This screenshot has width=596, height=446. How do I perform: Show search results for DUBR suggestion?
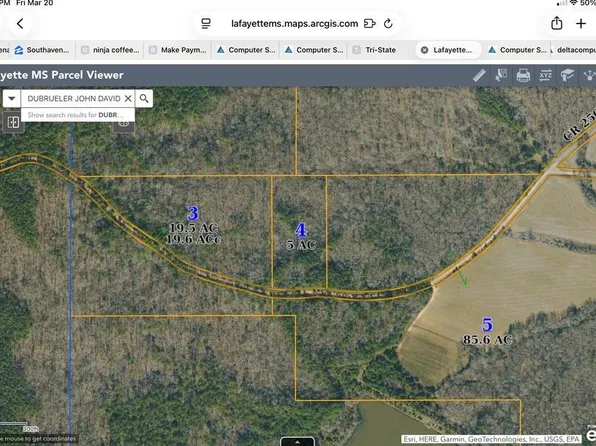tap(78, 115)
